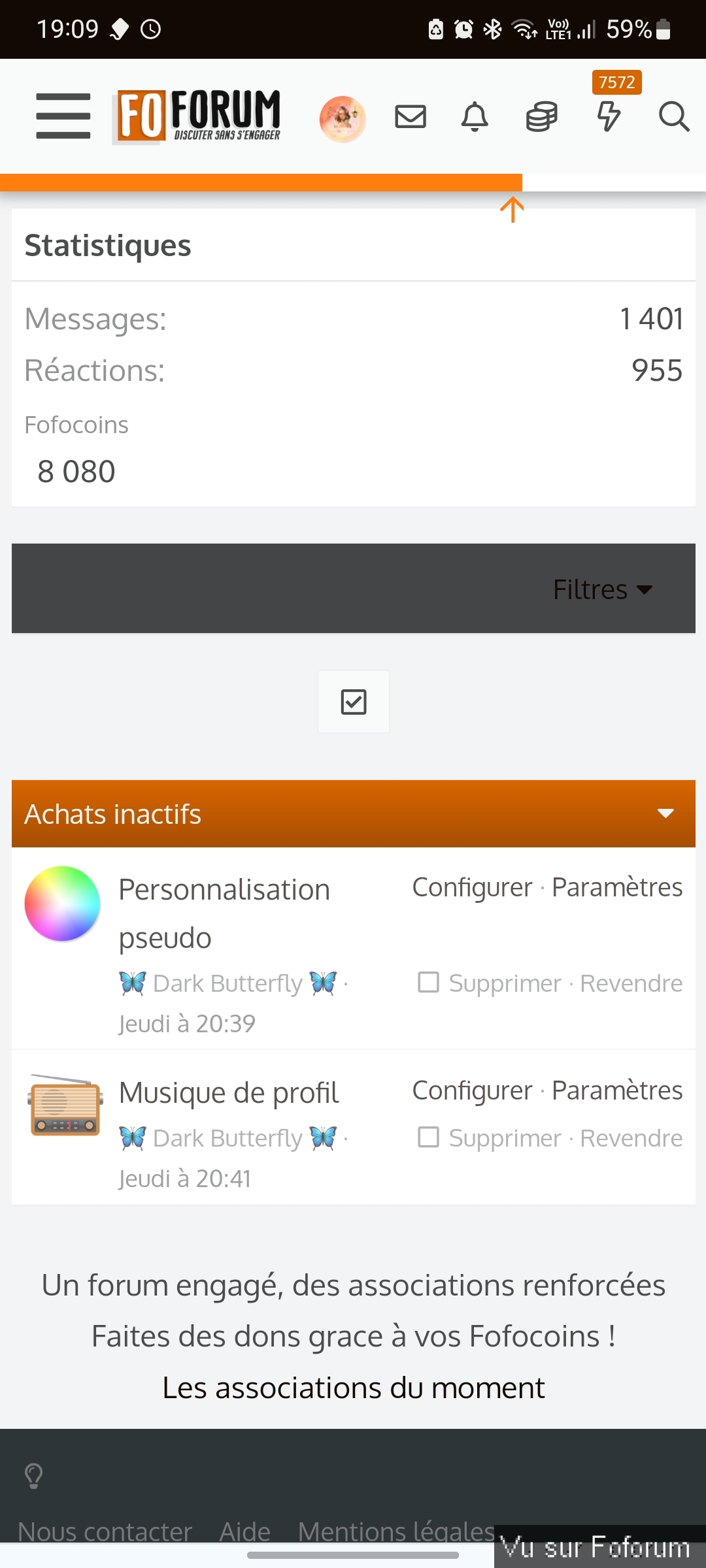Click the Personnalisation pseudo color wheel
The width and height of the screenshot is (706, 1568).
[x=63, y=904]
